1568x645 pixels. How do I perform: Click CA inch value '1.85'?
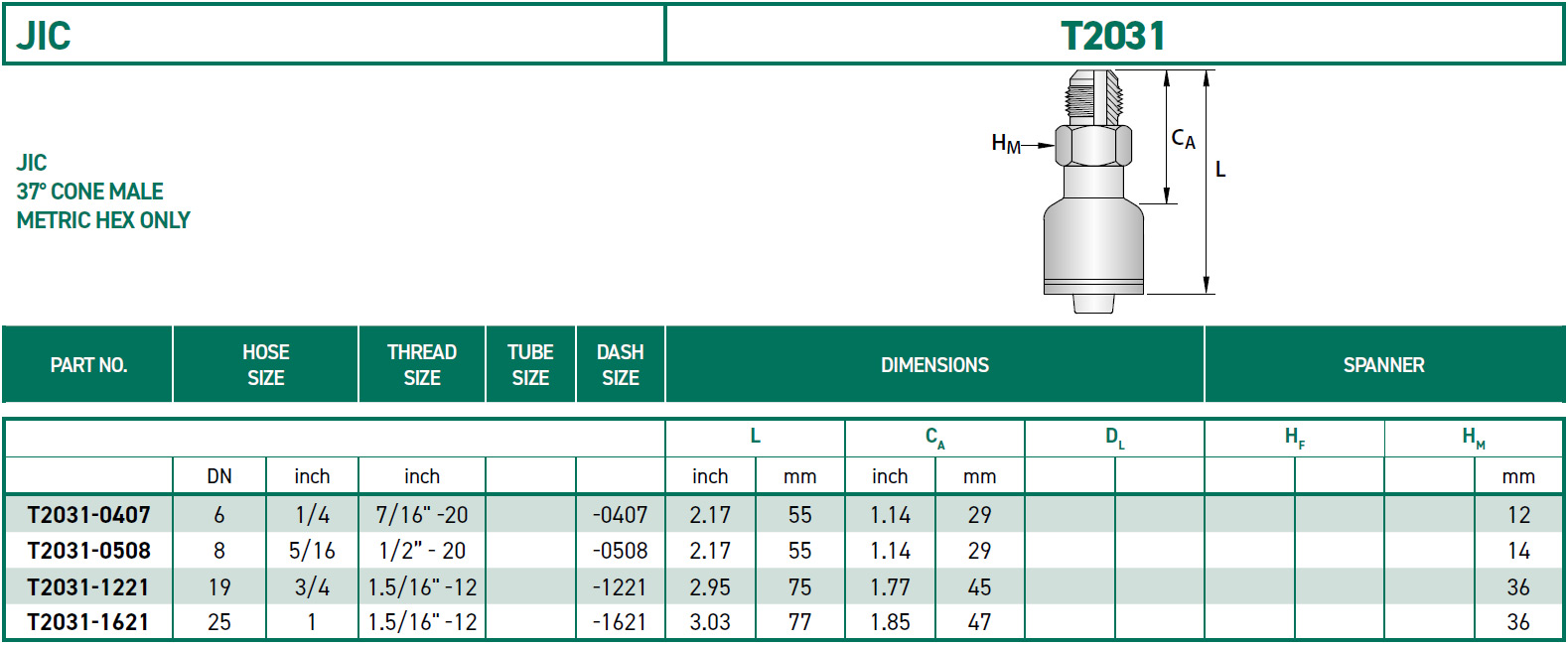(x=890, y=622)
